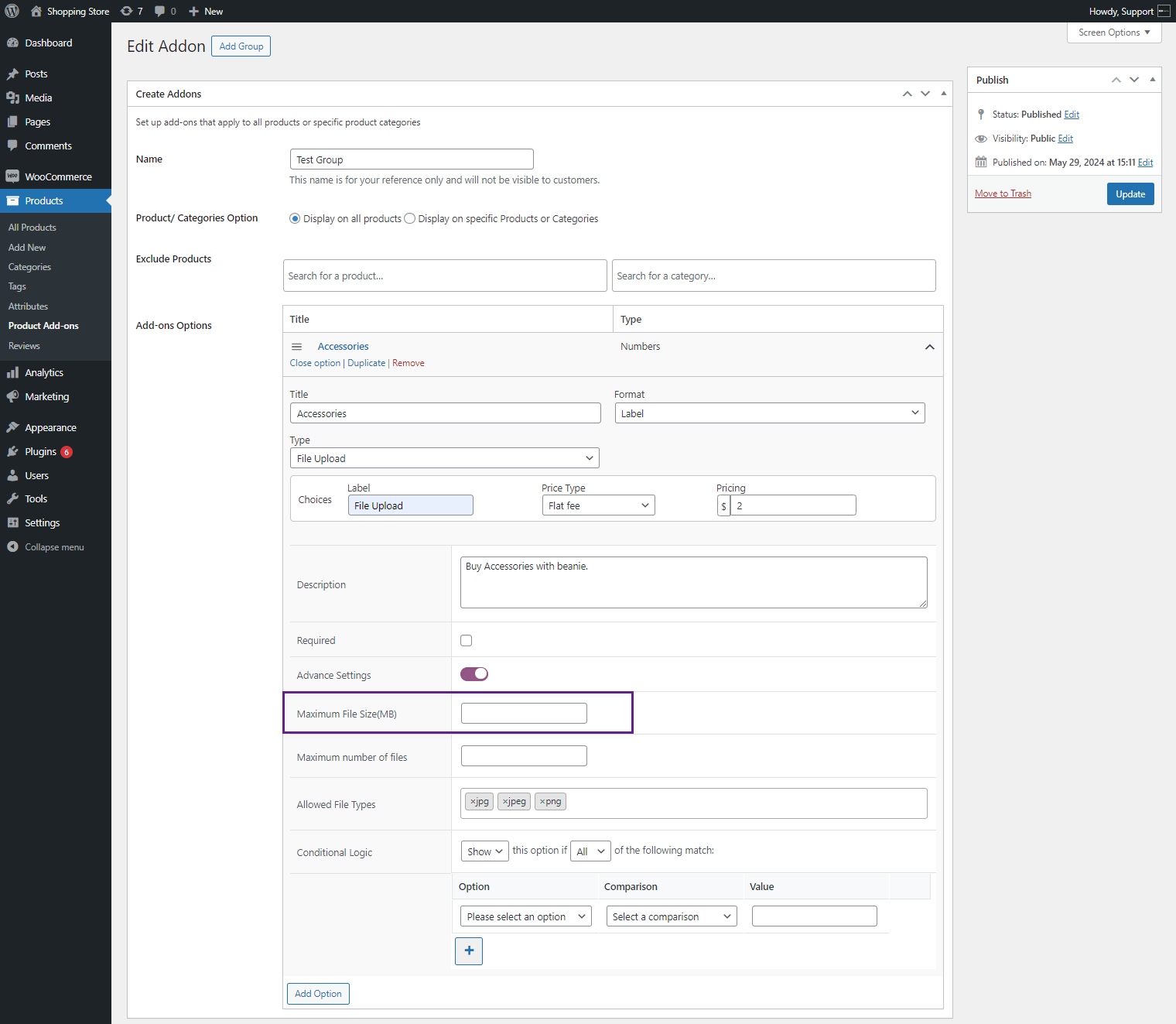Click the Analytics bar chart icon

click(12, 372)
